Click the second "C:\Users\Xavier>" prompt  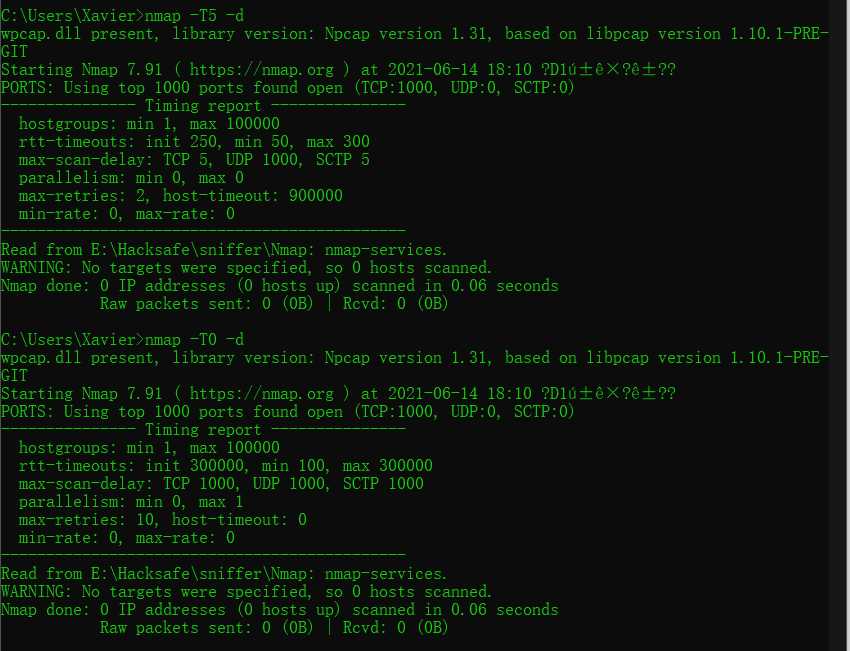click(x=72, y=339)
